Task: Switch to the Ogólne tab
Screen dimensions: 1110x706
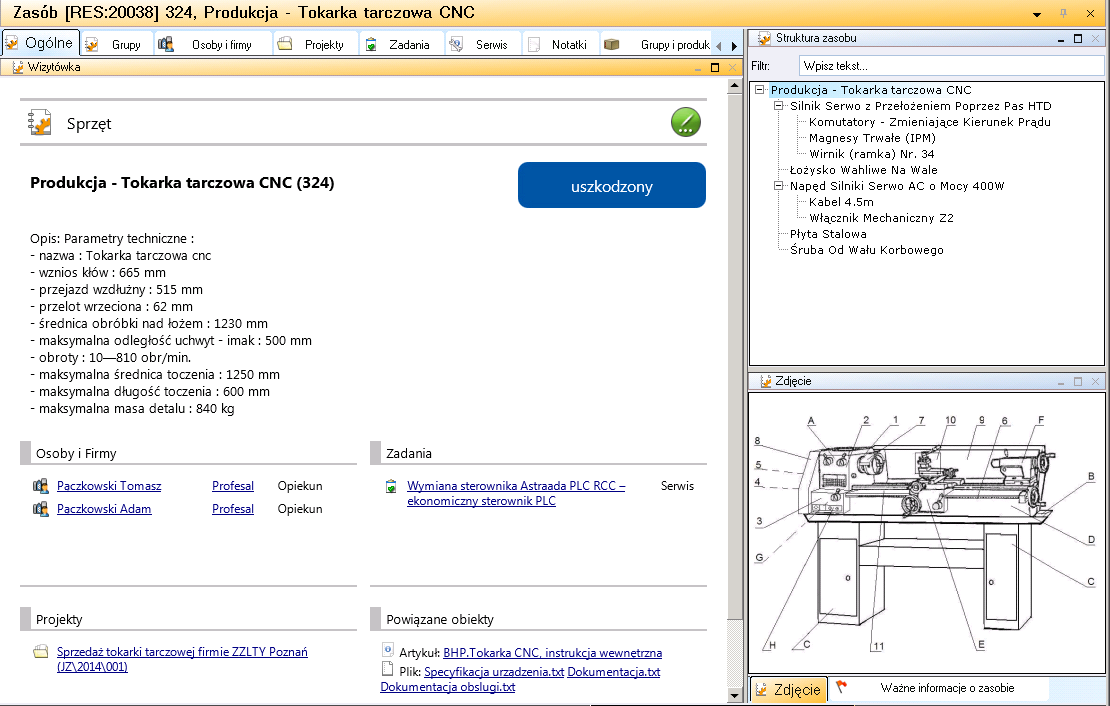Action: [x=40, y=42]
